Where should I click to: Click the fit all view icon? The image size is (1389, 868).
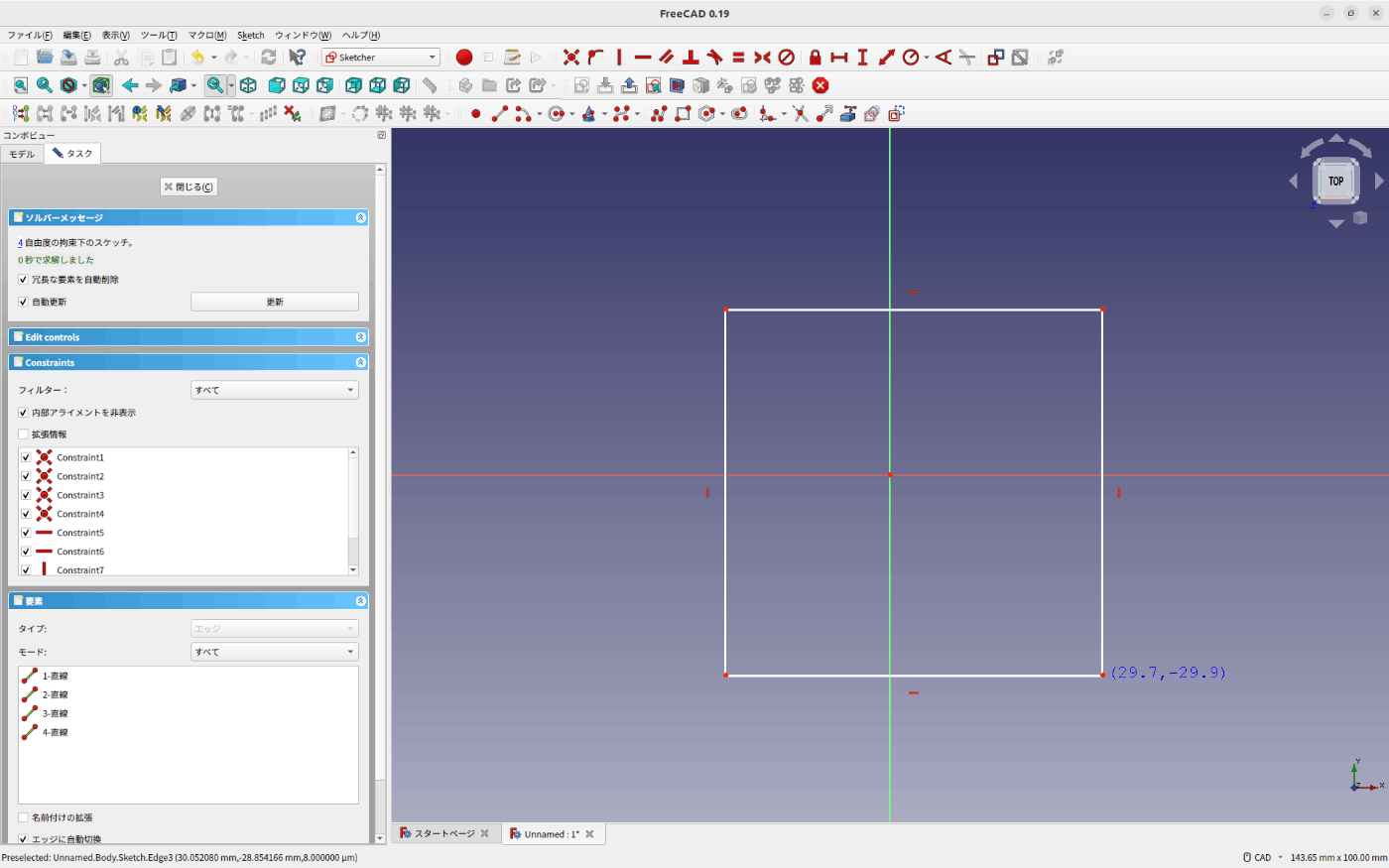pyautogui.click(x=21, y=85)
